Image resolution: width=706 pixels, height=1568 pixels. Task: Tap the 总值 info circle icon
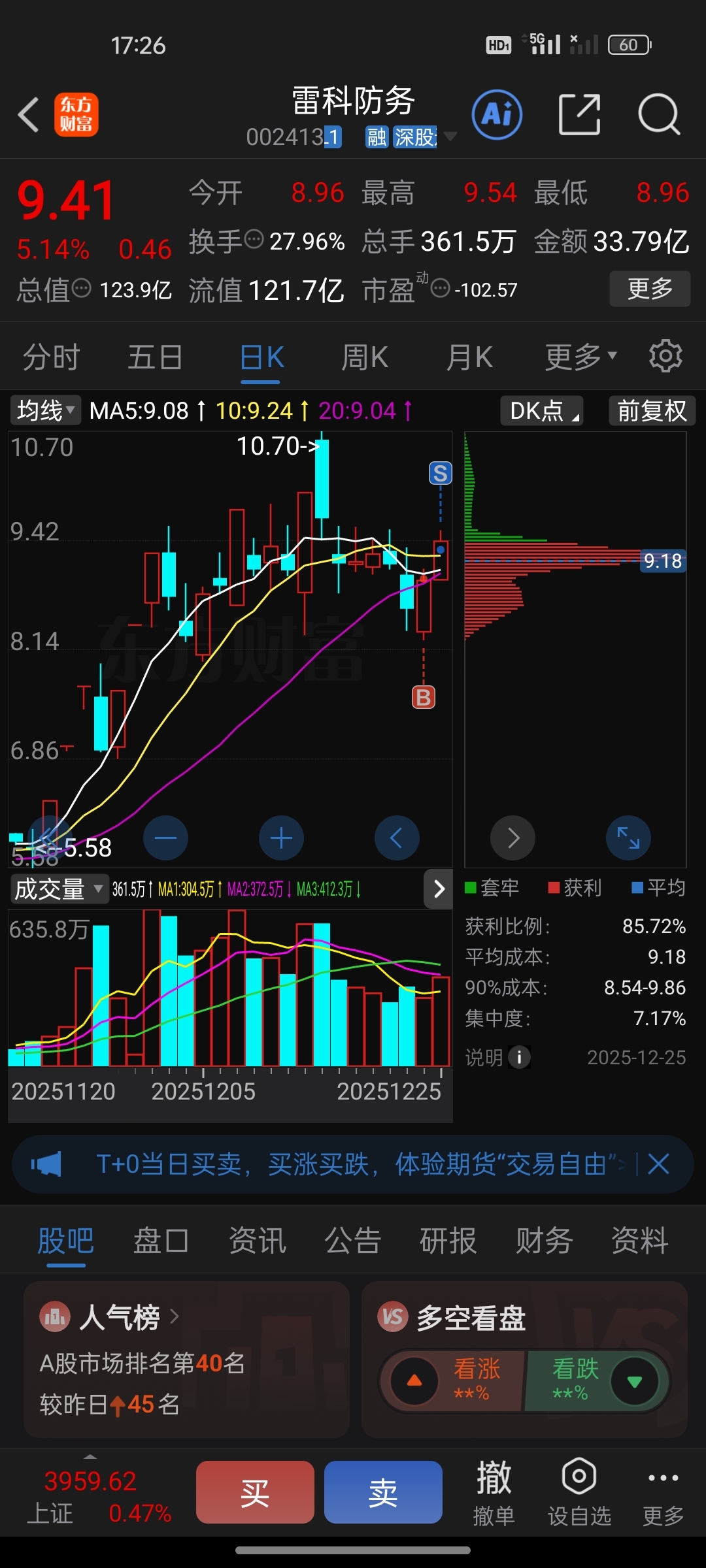(81, 287)
